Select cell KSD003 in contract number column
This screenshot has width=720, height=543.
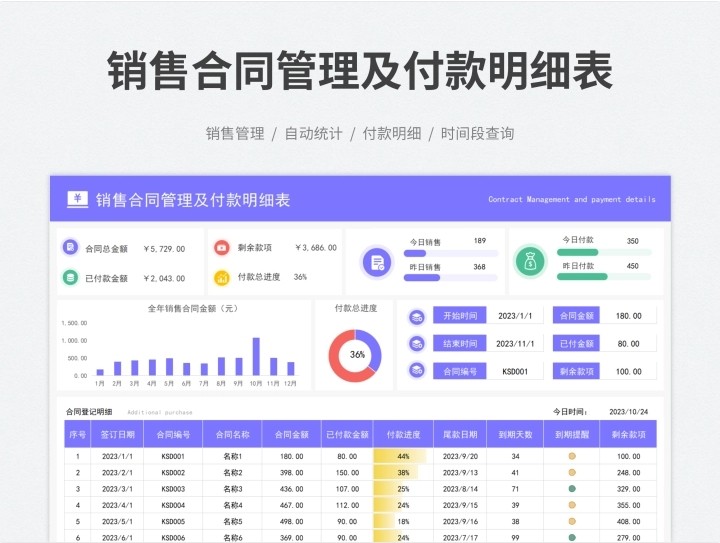pyautogui.click(x=173, y=489)
